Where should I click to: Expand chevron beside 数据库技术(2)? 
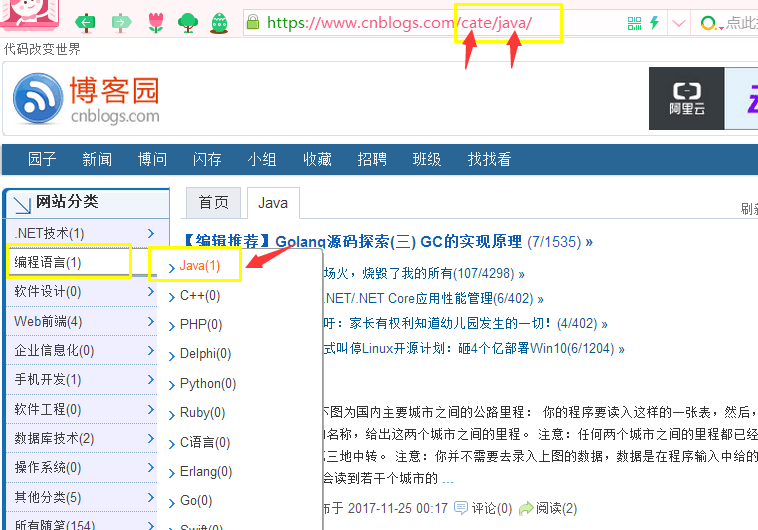[151, 439]
